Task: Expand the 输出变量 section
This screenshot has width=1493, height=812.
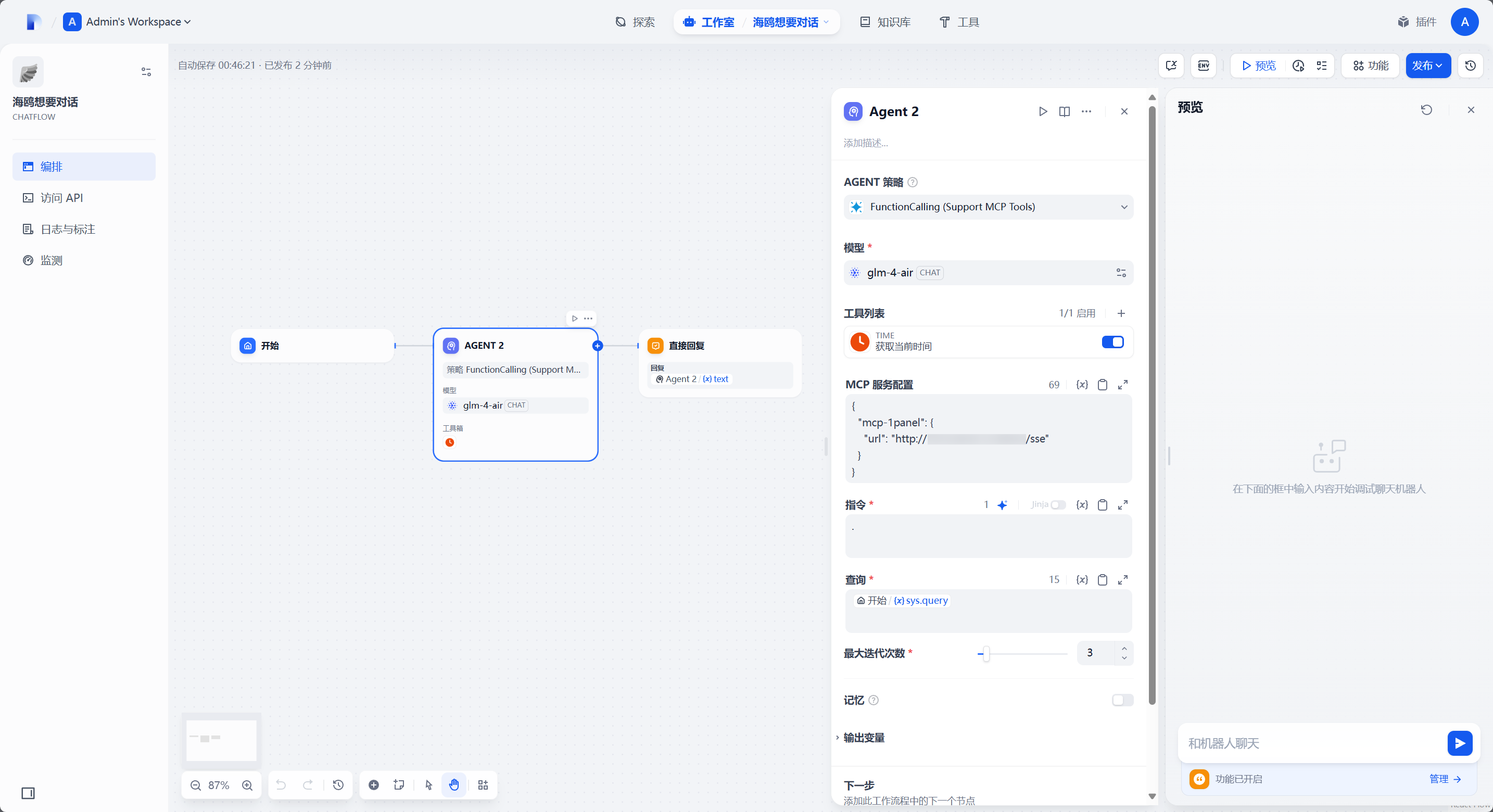Action: (x=864, y=737)
